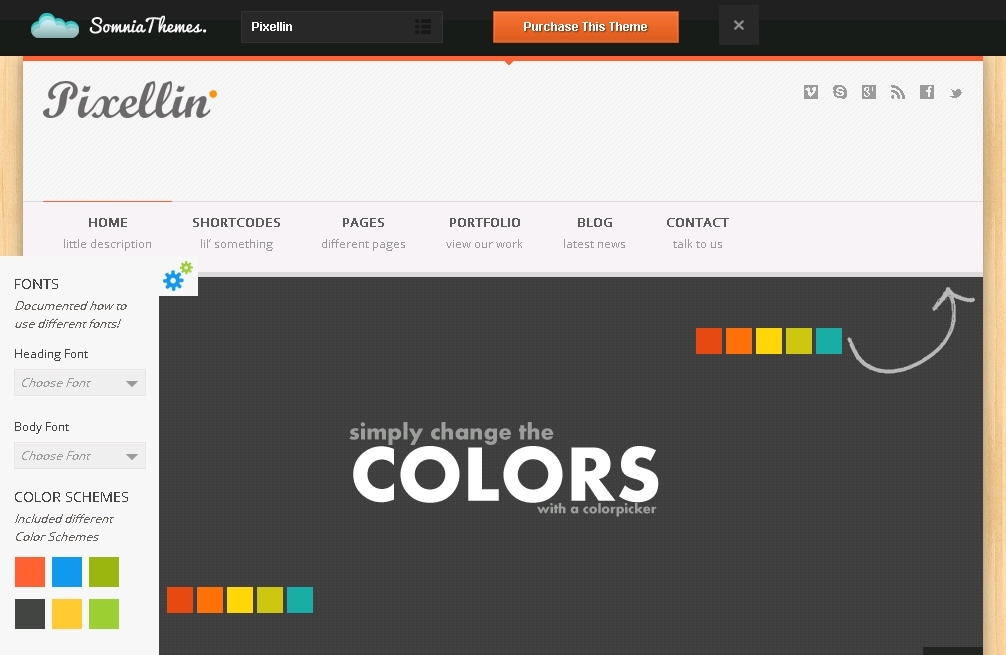Image resolution: width=1006 pixels, height=655 pixels.
Task: Open the Body Font dropdown
Action: tap(80, 456)
